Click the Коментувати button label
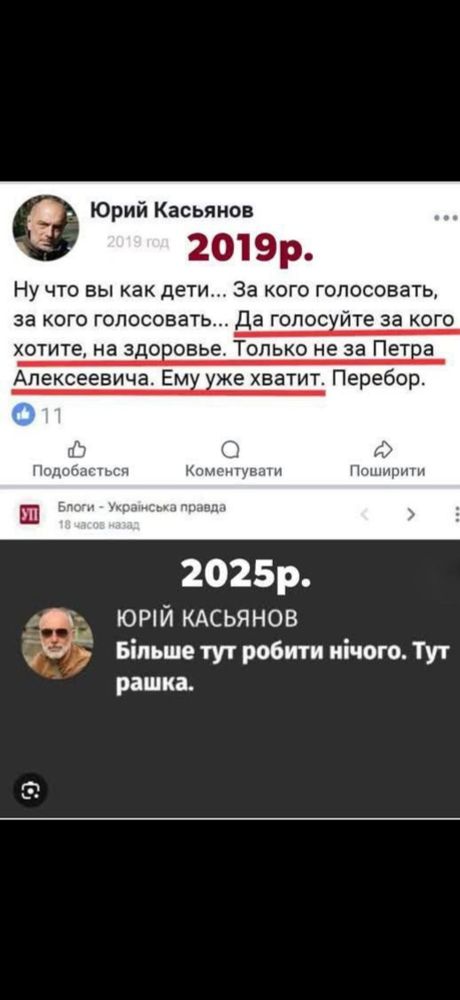Viewport: 460px width, 1000px height. pyautogui.click(x=233, y=471)
